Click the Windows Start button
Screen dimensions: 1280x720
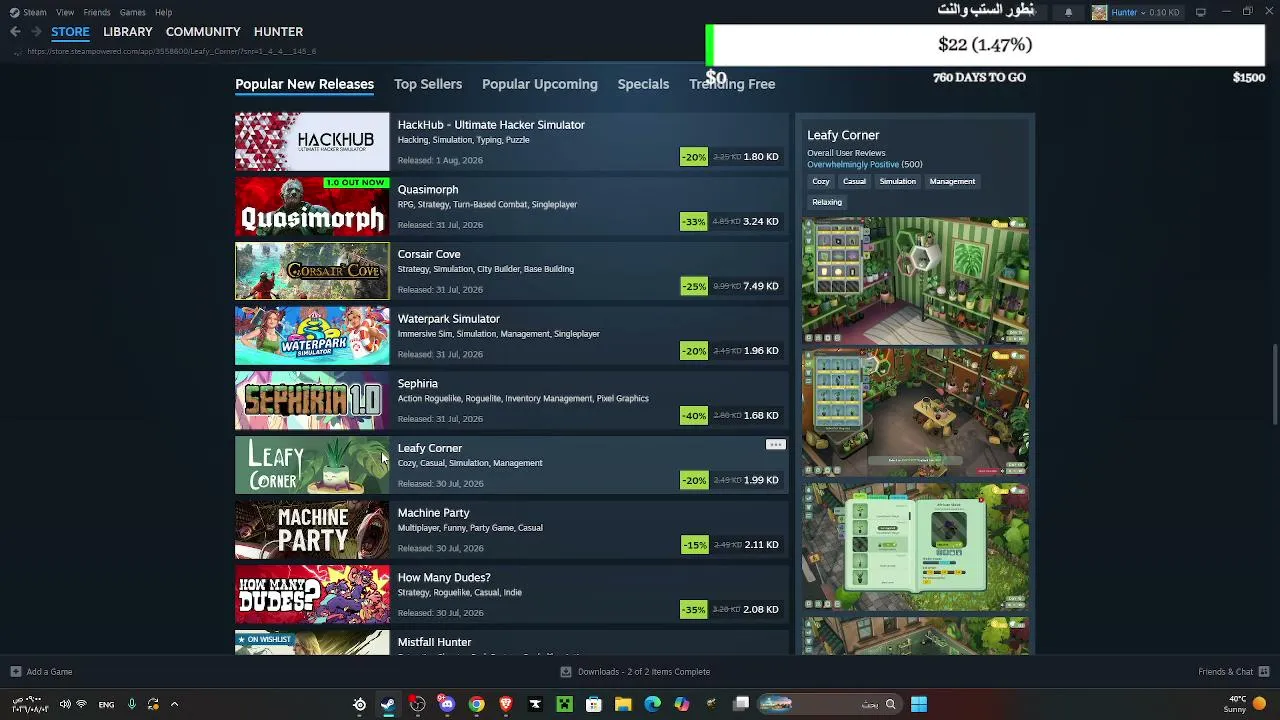tap(919, 704)
